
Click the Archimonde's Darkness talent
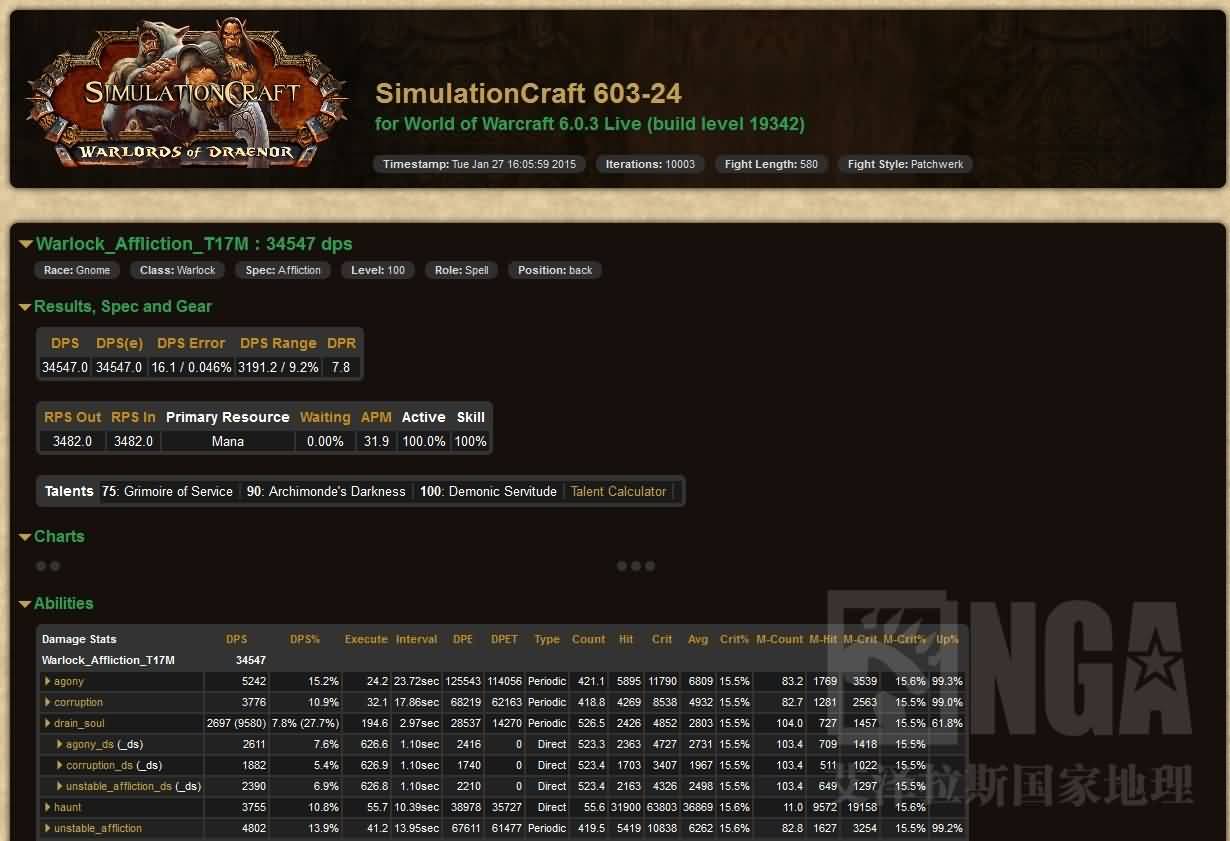pos(326,491)
